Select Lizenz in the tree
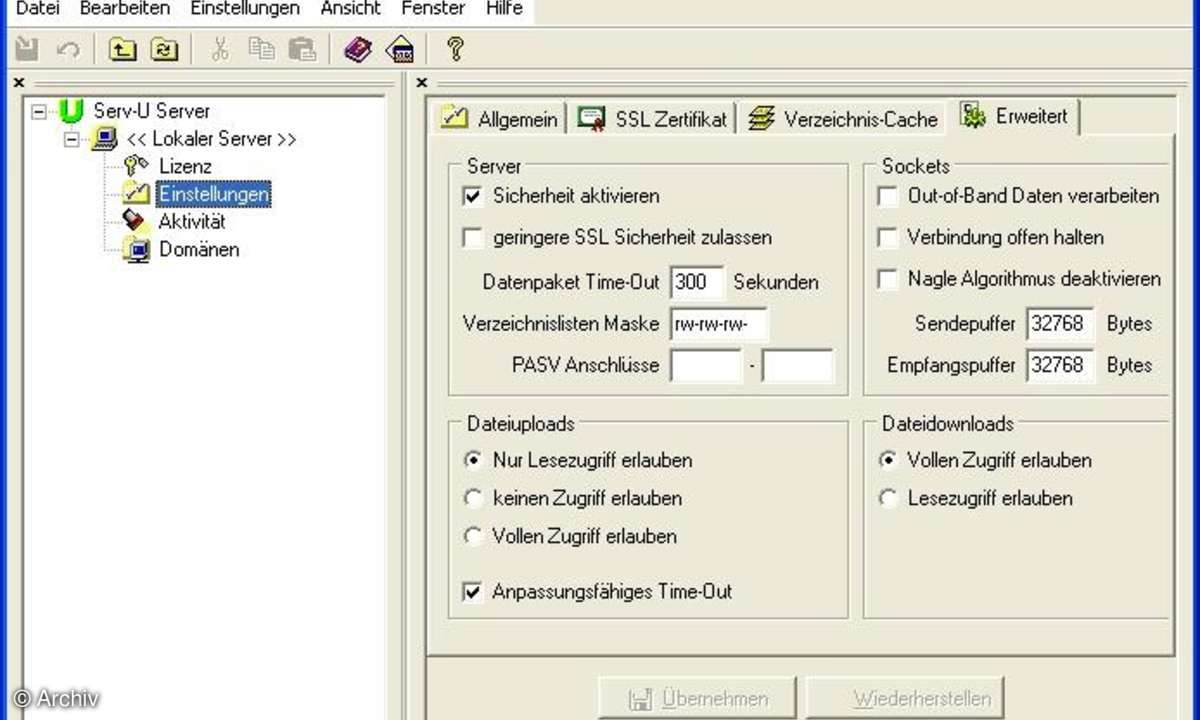Screen dimensions: 1200x720 tap(185, 166)
